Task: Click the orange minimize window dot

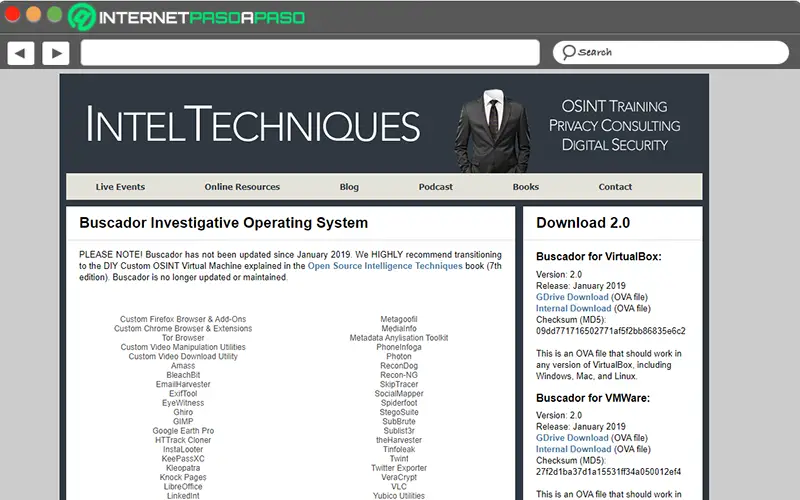Action: click(33, 14)
